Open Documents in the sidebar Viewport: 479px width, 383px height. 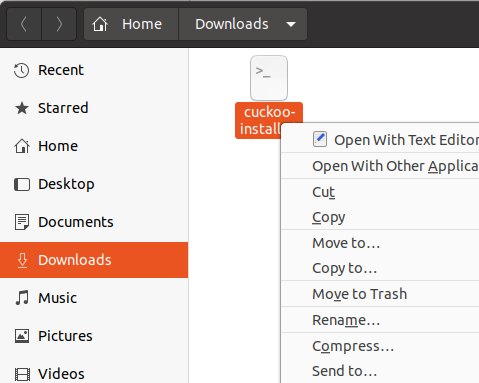pyautogui.click(x=94, y=222)
